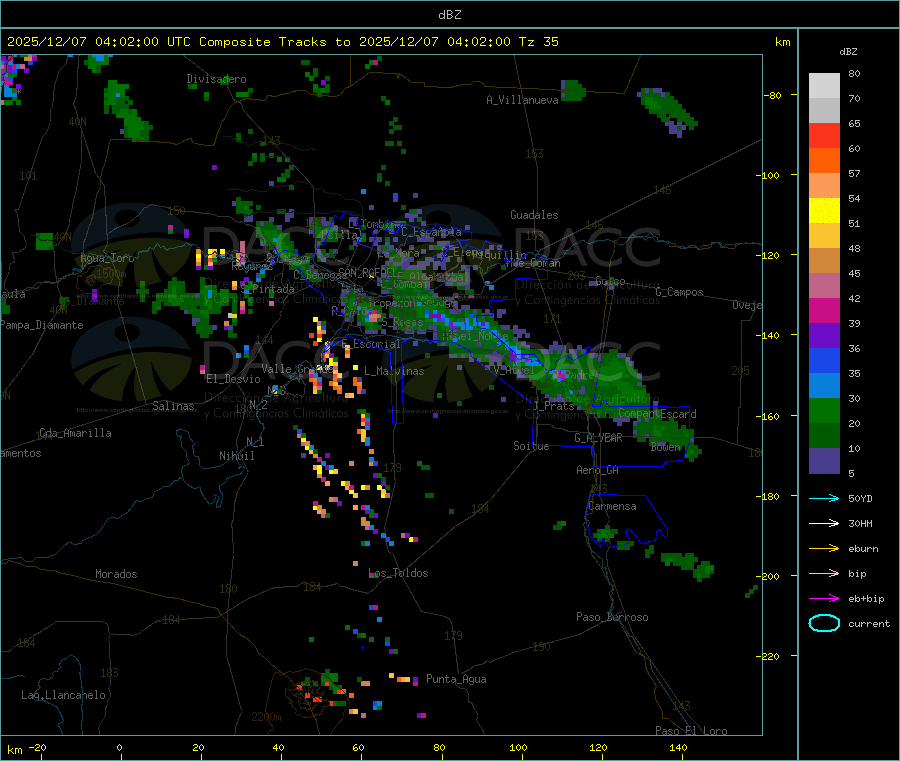The height and width of the screenshot is (761, 900).
Task: Click the 'eburn' legend label
Action: click(x=863, y=549)
